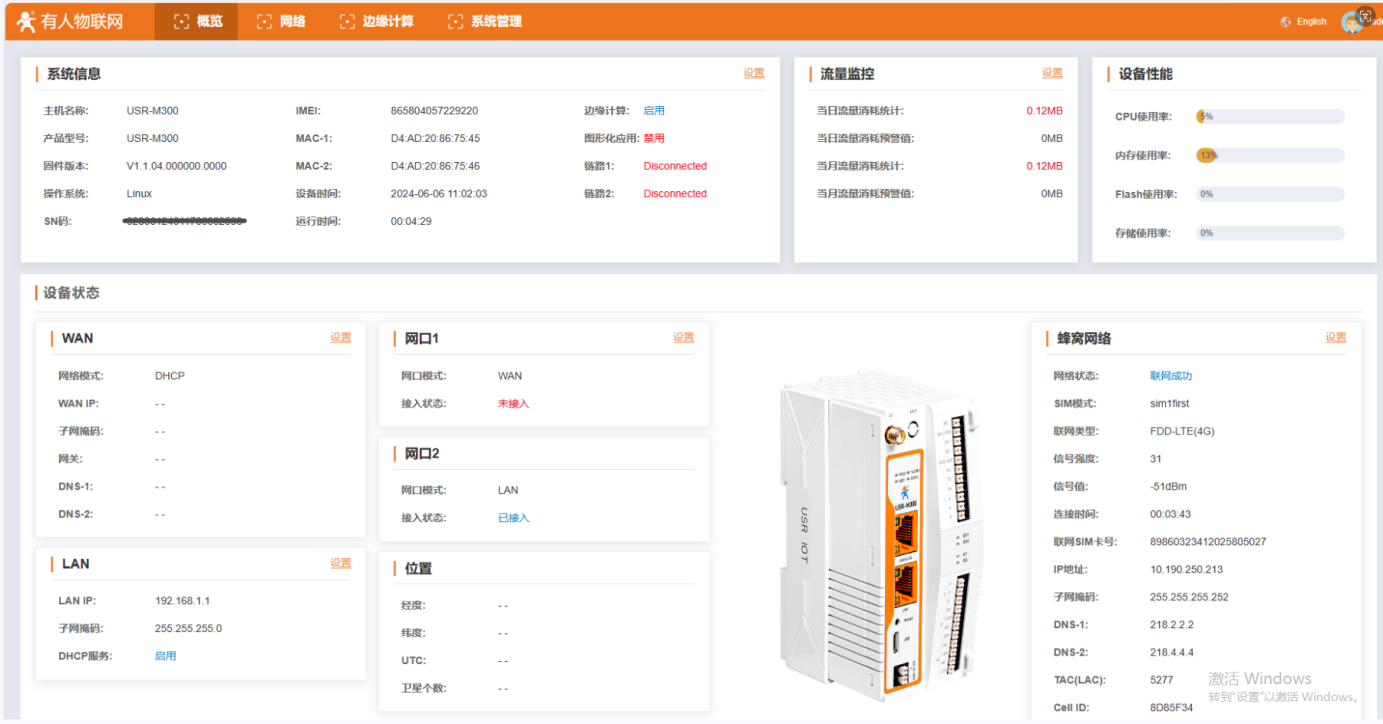Click the Flash使用率 progress bar
This screenshot has width=1383, height=724.
[x=1270, y=194]
